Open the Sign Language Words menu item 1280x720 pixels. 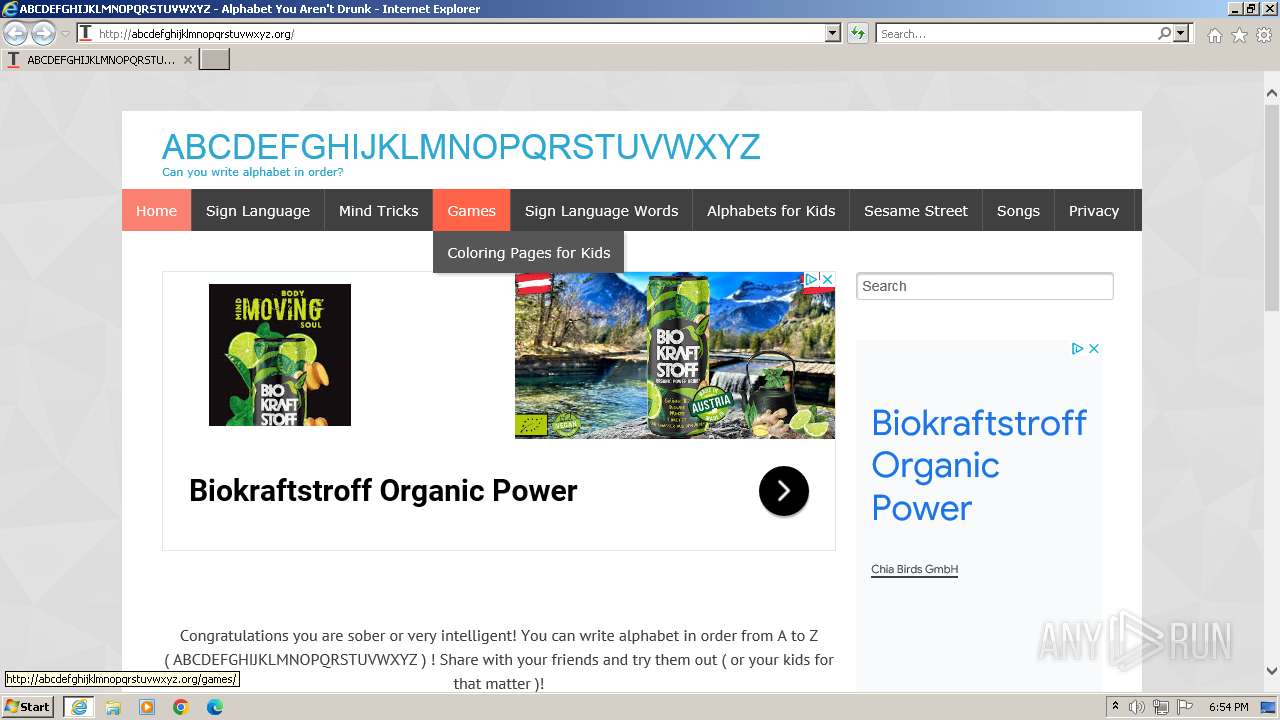601,210
